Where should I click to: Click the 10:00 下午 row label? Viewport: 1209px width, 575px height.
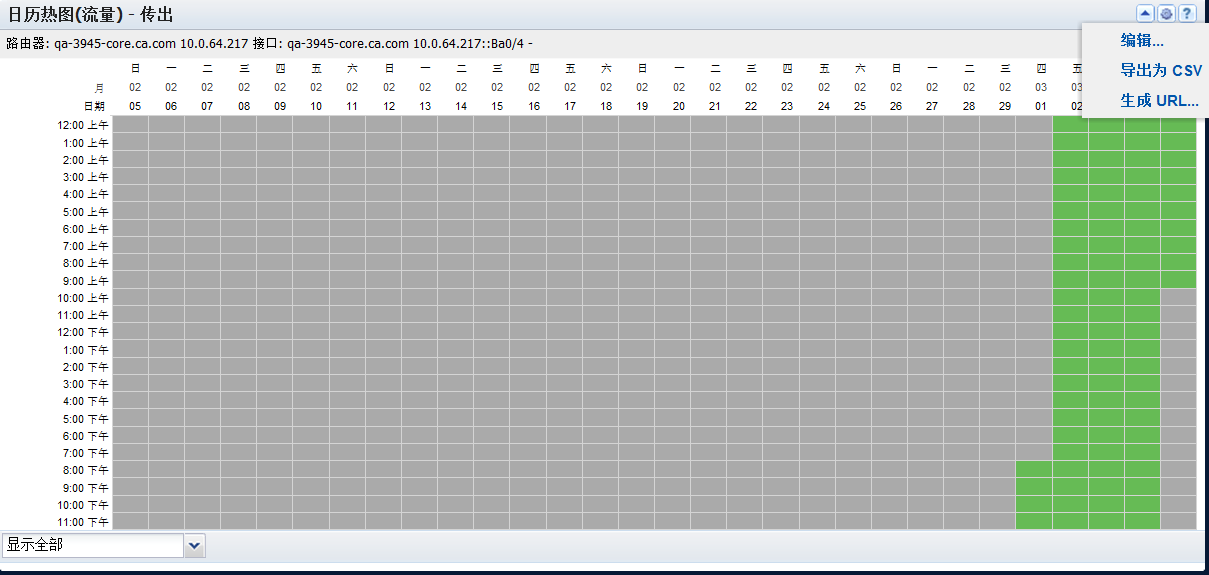[x=85, y=505]
